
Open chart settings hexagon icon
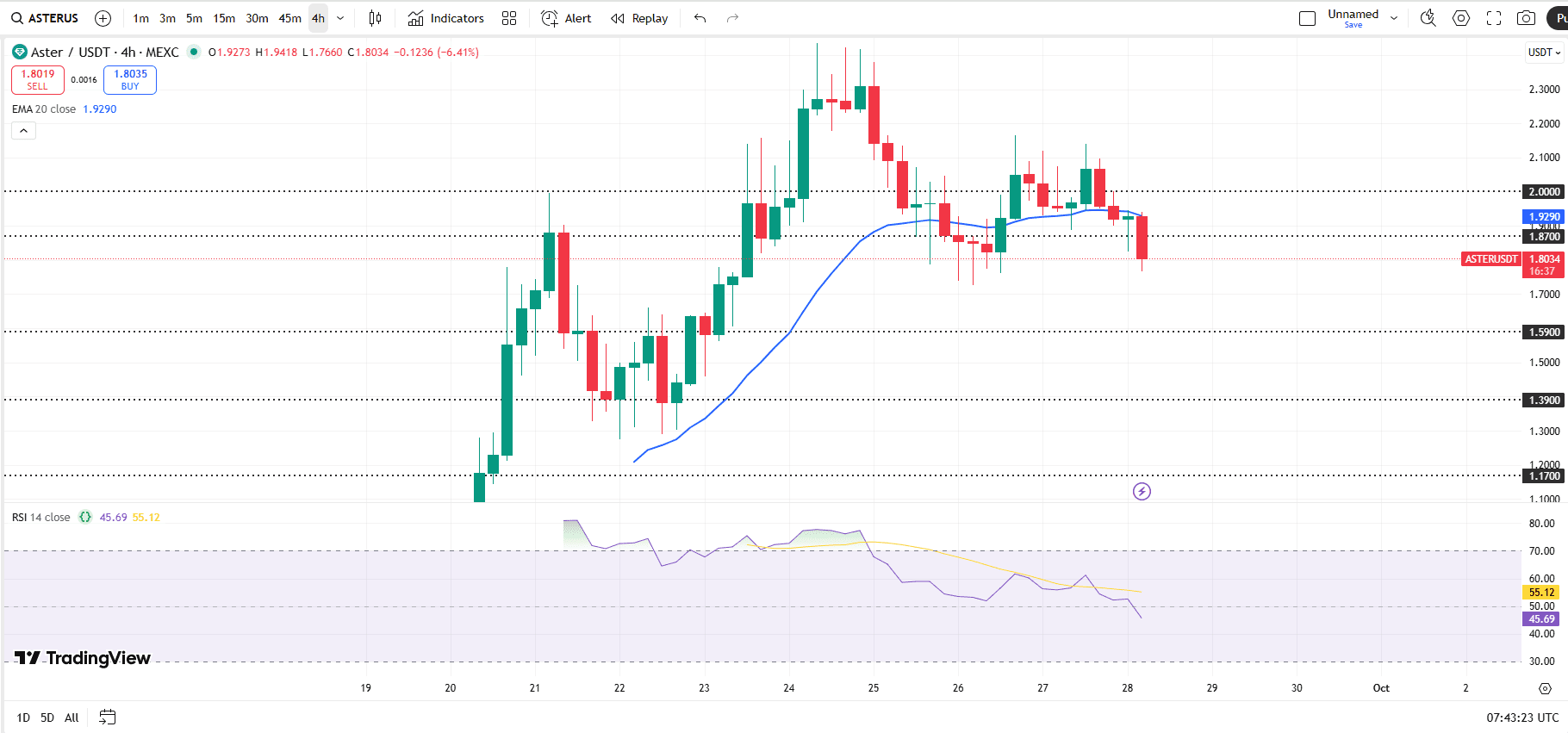coord(1461,18)
